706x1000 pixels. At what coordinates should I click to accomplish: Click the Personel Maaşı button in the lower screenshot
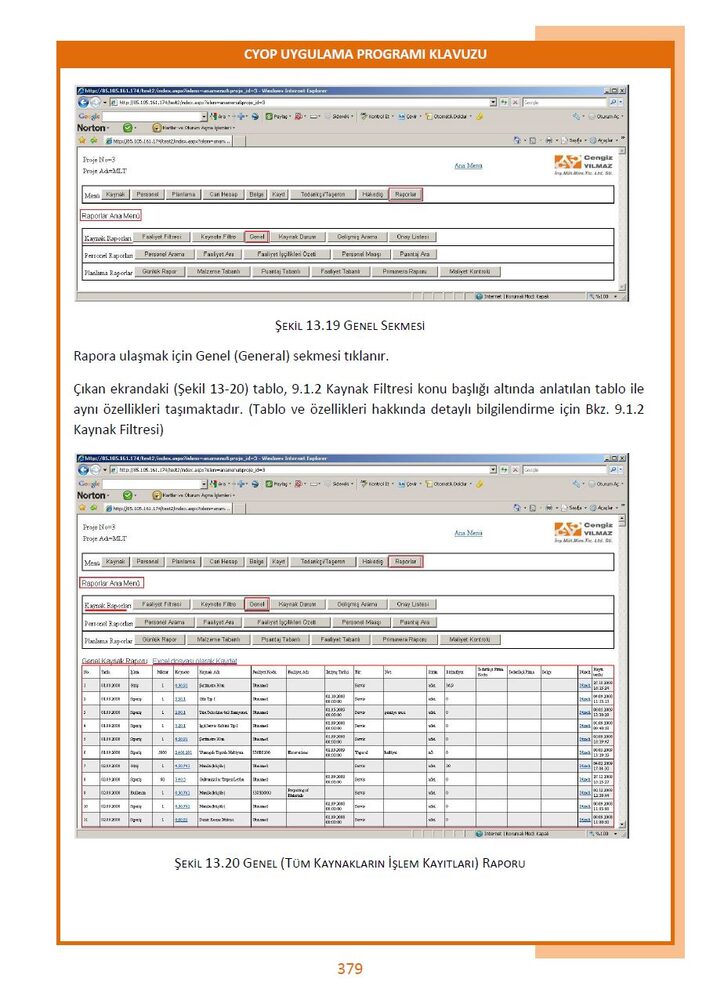pyautogui.click(x=362, y=621)
